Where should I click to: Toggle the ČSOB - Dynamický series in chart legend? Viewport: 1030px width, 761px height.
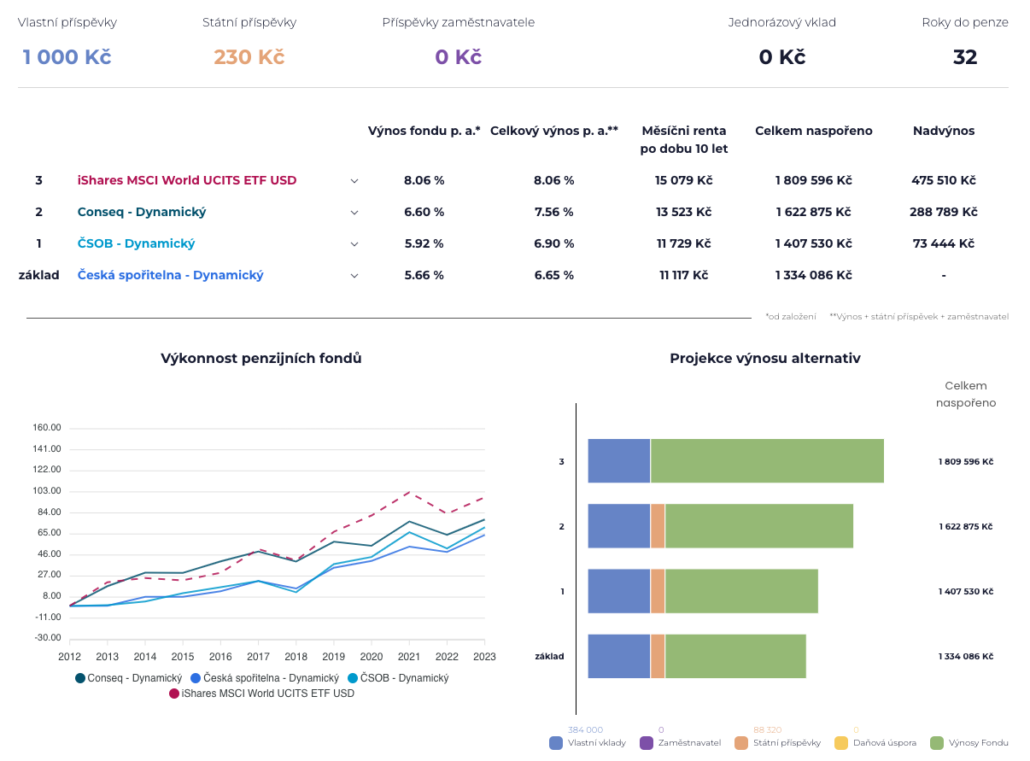pos(353,678)
